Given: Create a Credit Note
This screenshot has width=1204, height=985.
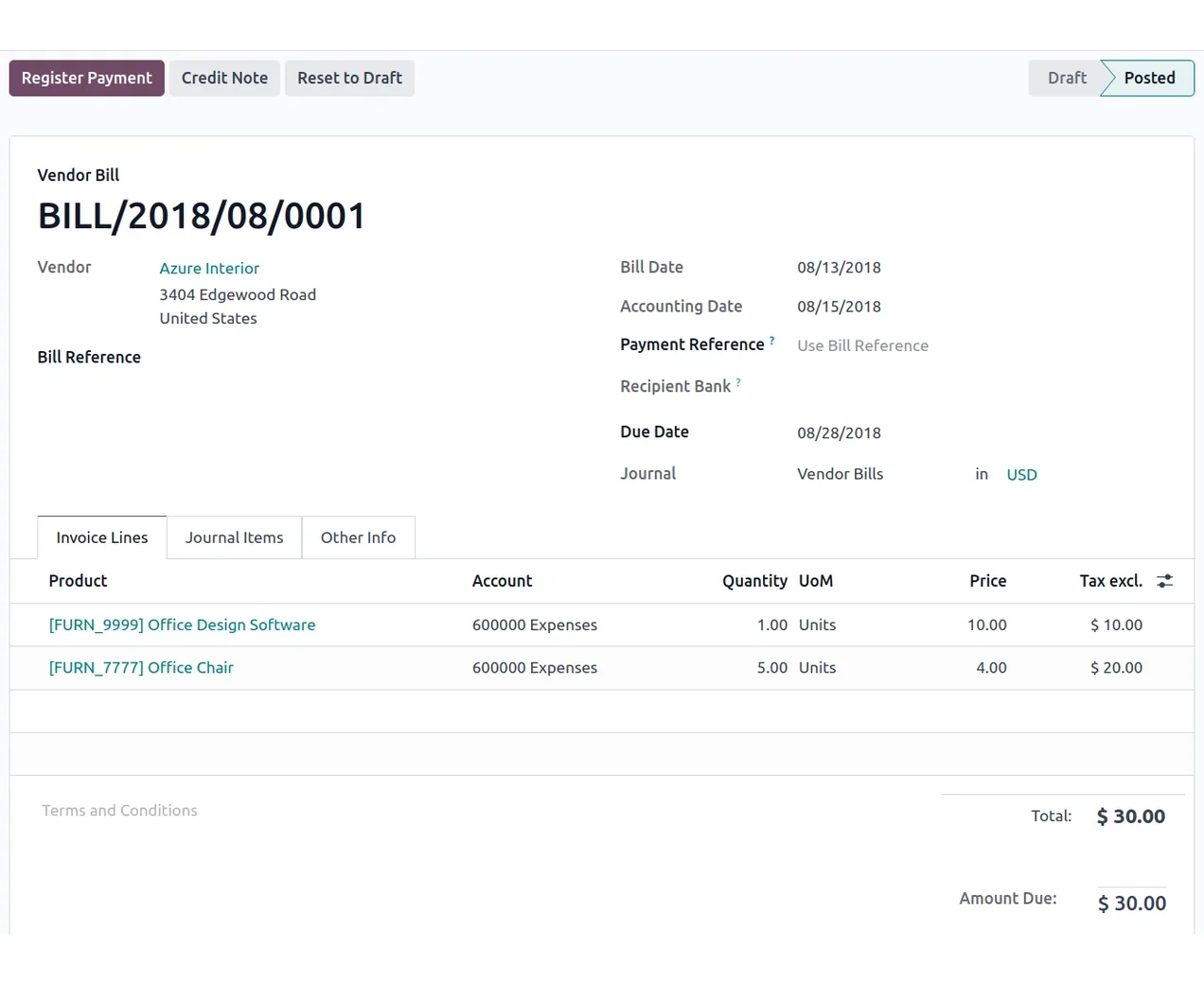Looking at the screenshot, I should pos(224,78).
